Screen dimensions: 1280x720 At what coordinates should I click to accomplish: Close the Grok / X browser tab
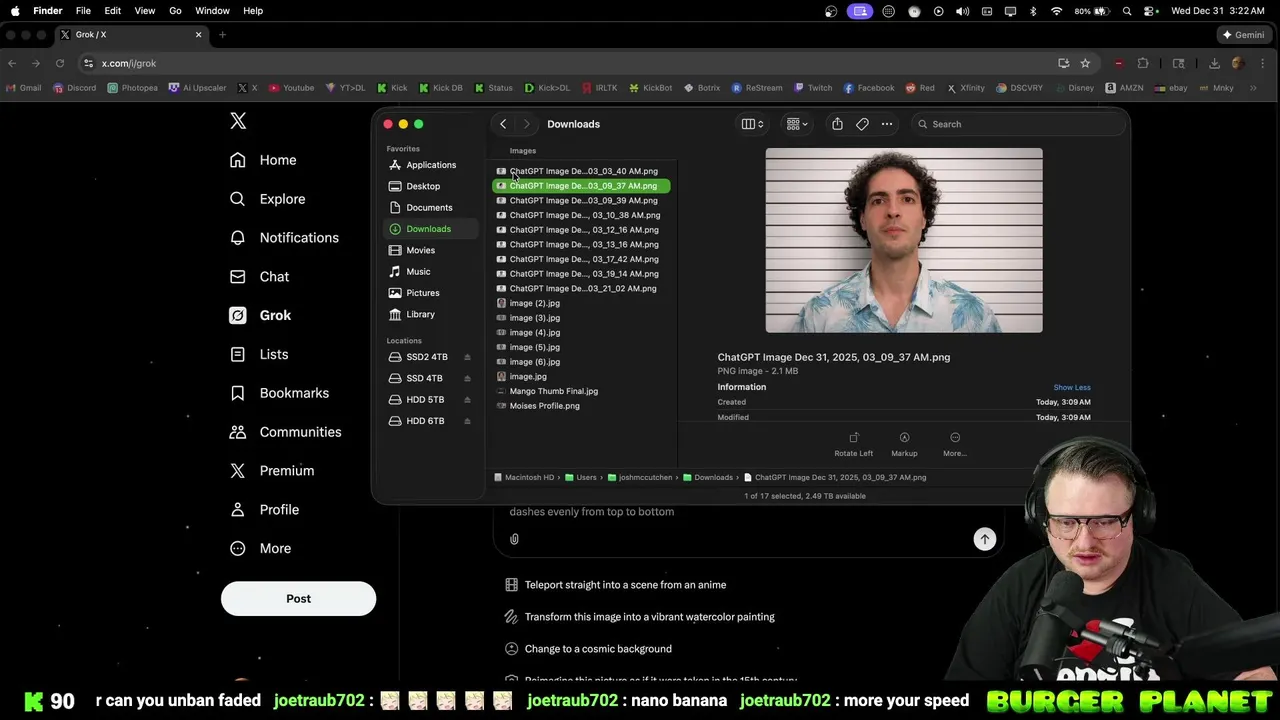coord(198,35)
